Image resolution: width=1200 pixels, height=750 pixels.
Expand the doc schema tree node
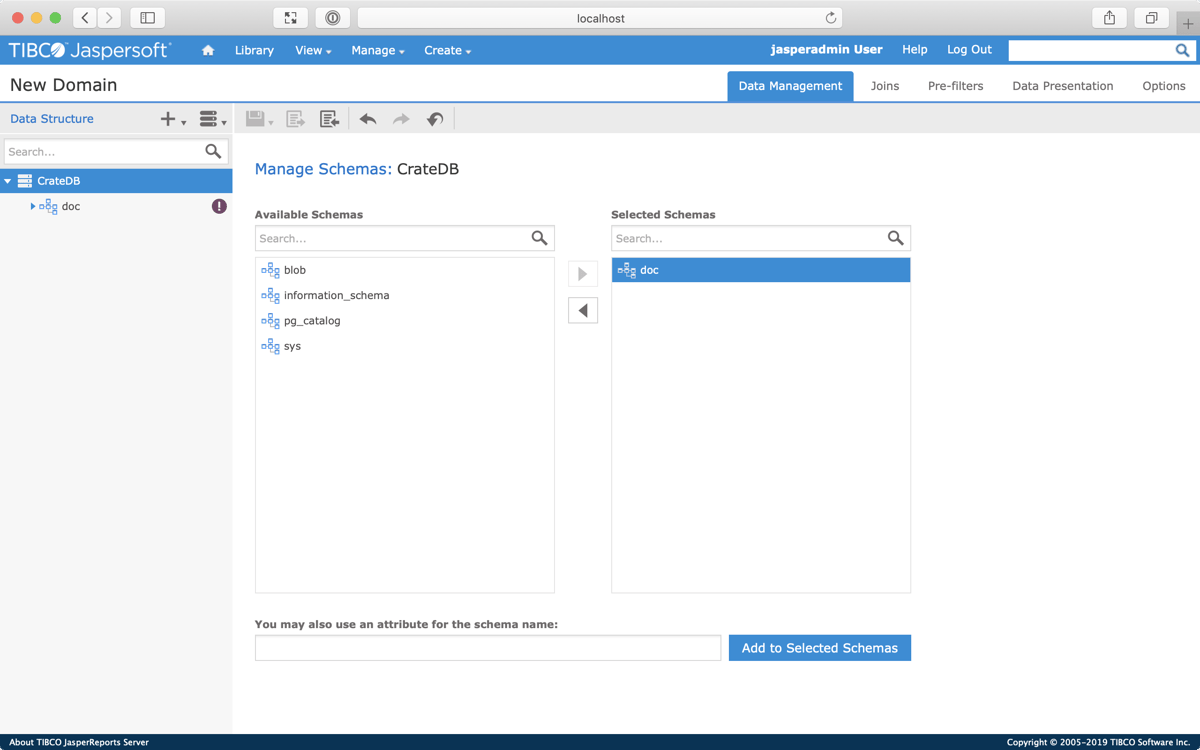coord(32,206)
